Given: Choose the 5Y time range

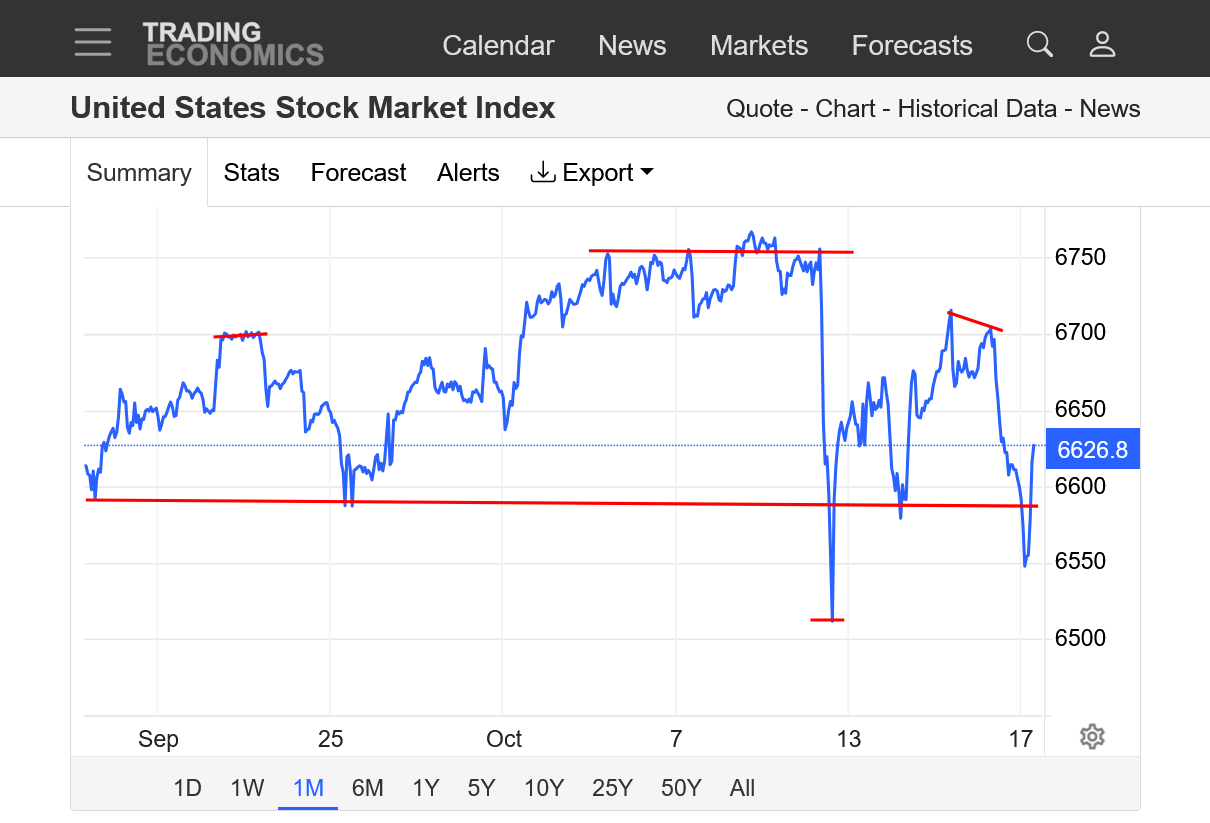Looking at the screenshot, I should click(x=481, y=788).
